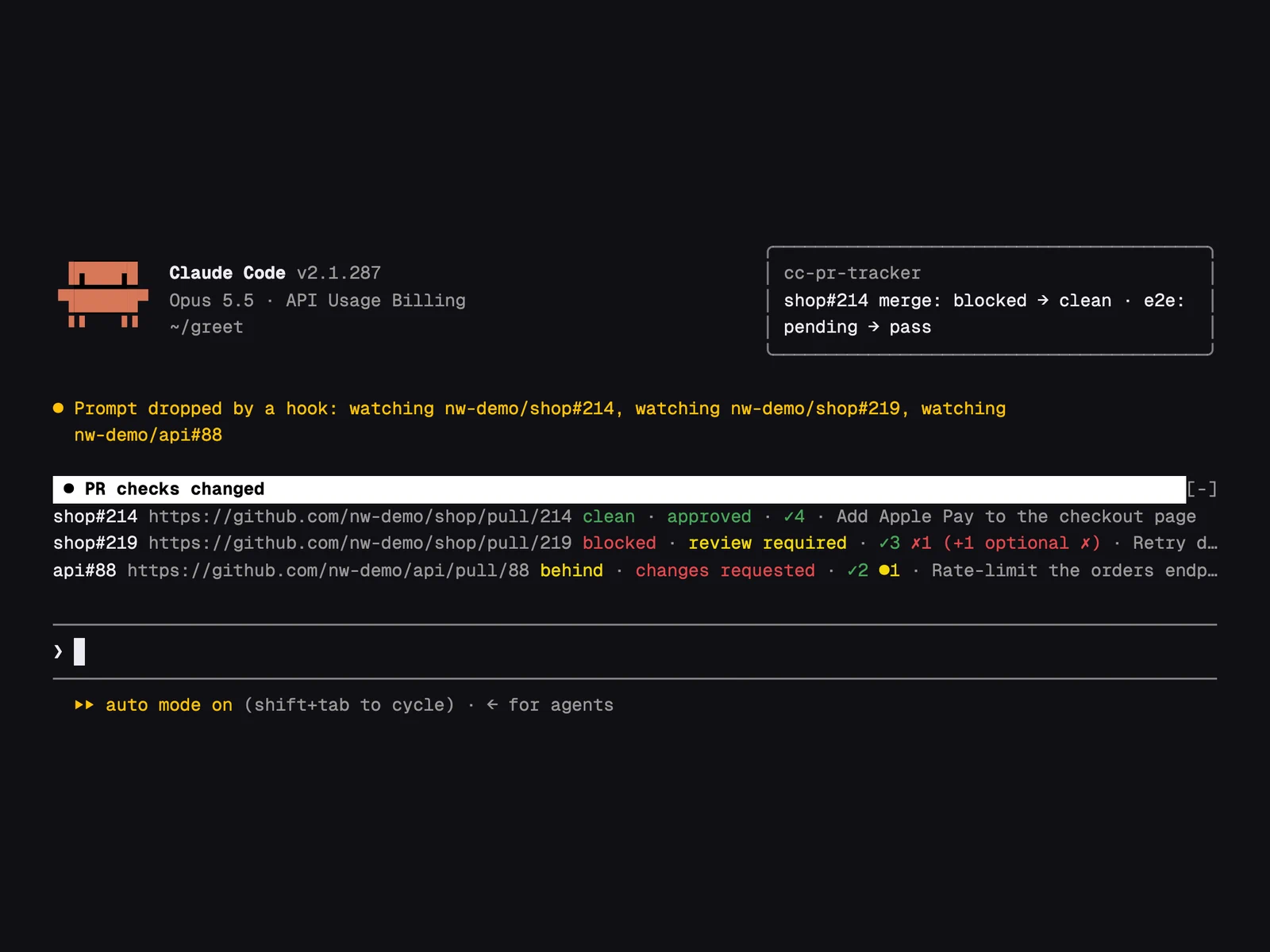Click the ~/greet working directory

click(206, 327)
